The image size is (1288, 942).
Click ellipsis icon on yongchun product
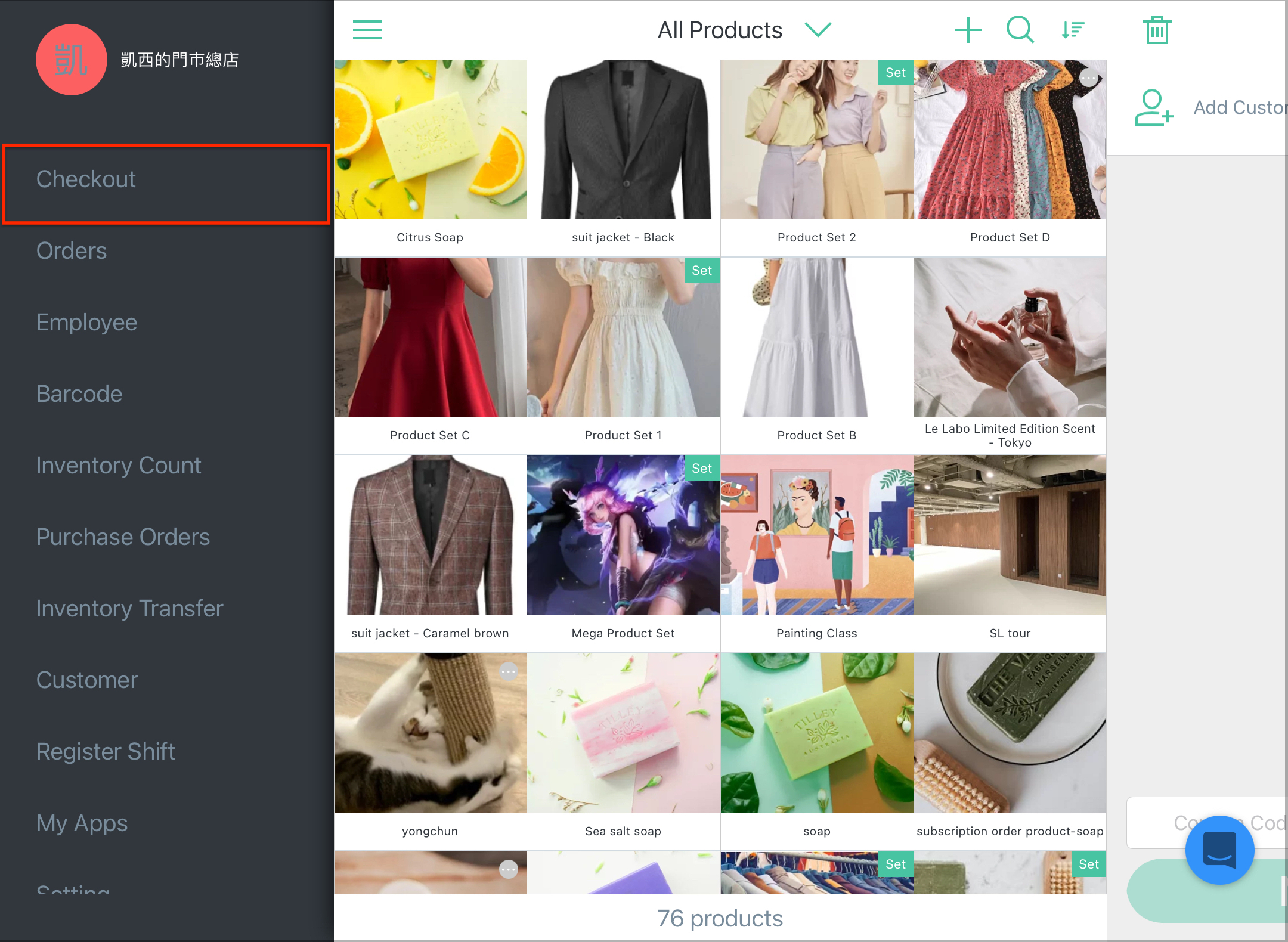click(x=508, y=672)
